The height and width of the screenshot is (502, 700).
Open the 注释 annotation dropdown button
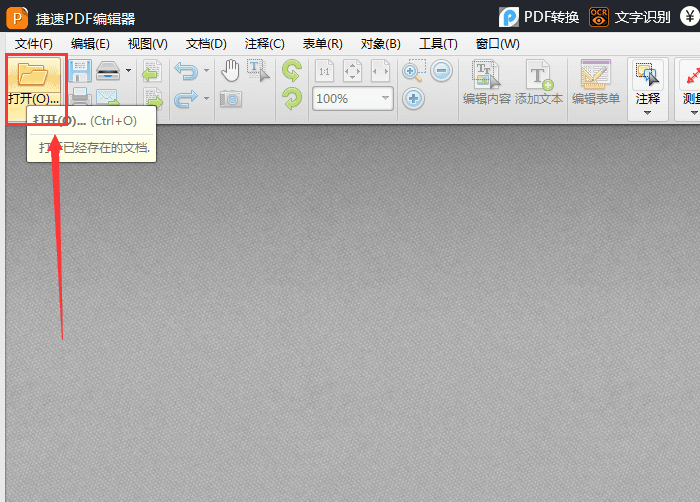(x=648, y=89)
